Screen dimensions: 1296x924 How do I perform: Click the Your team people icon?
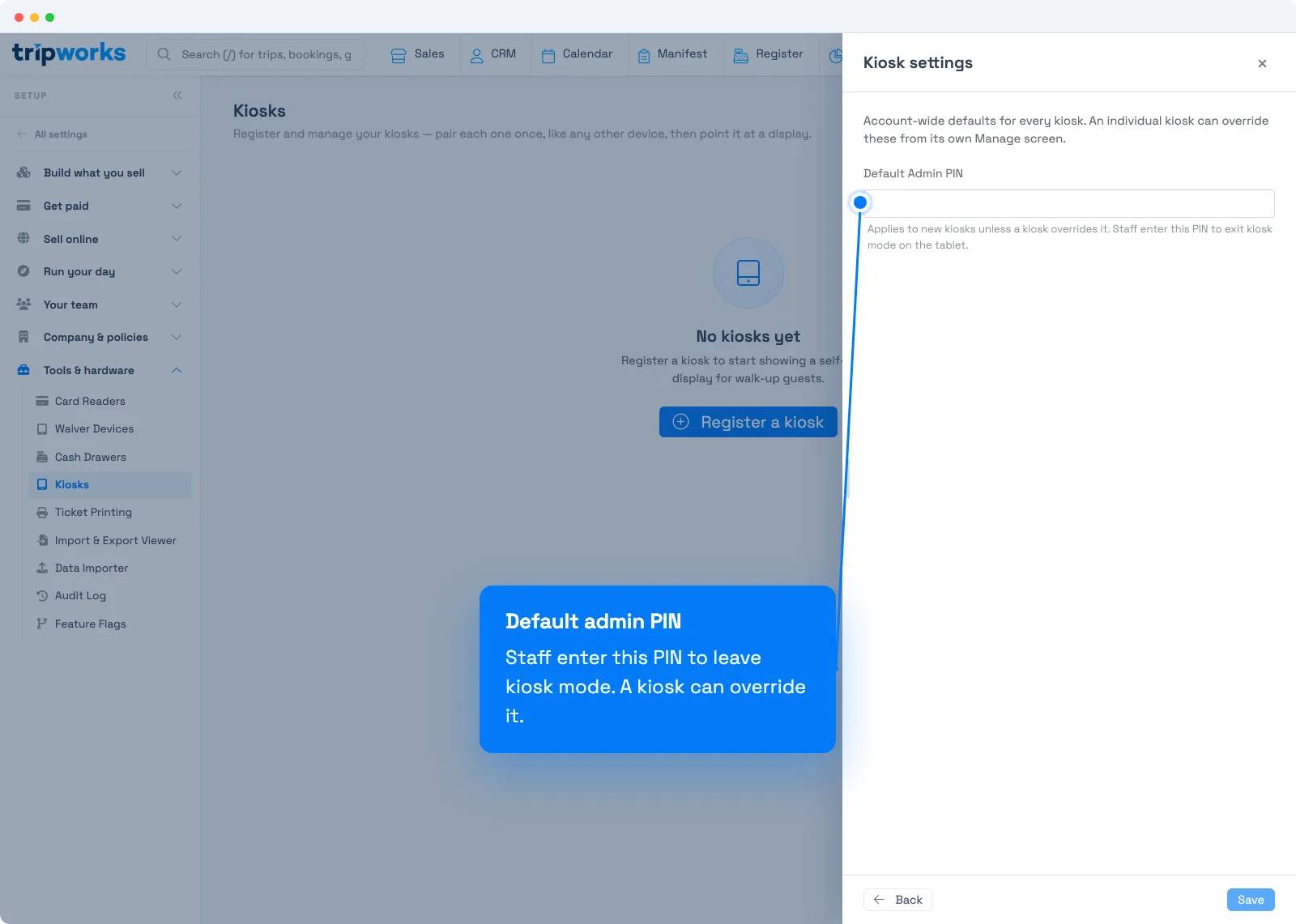(23, 304)
